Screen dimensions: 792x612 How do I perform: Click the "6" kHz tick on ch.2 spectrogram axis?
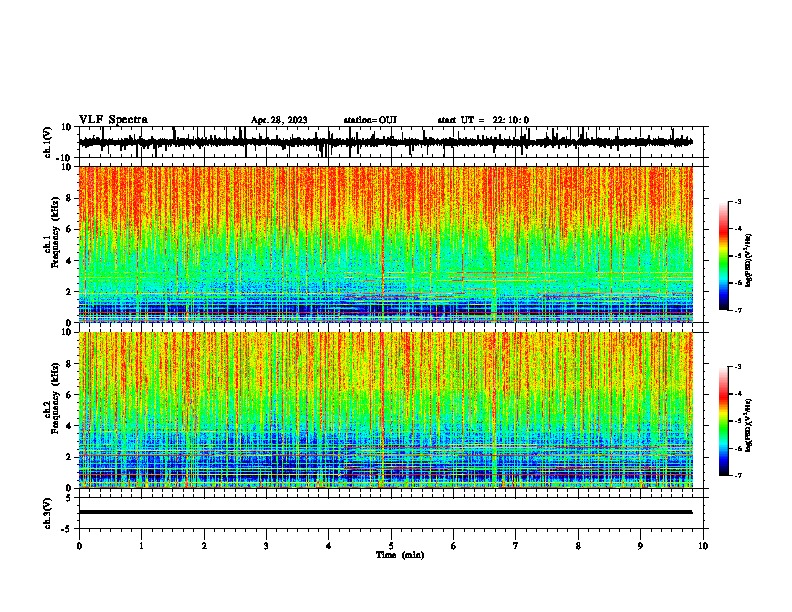point(69,395)
